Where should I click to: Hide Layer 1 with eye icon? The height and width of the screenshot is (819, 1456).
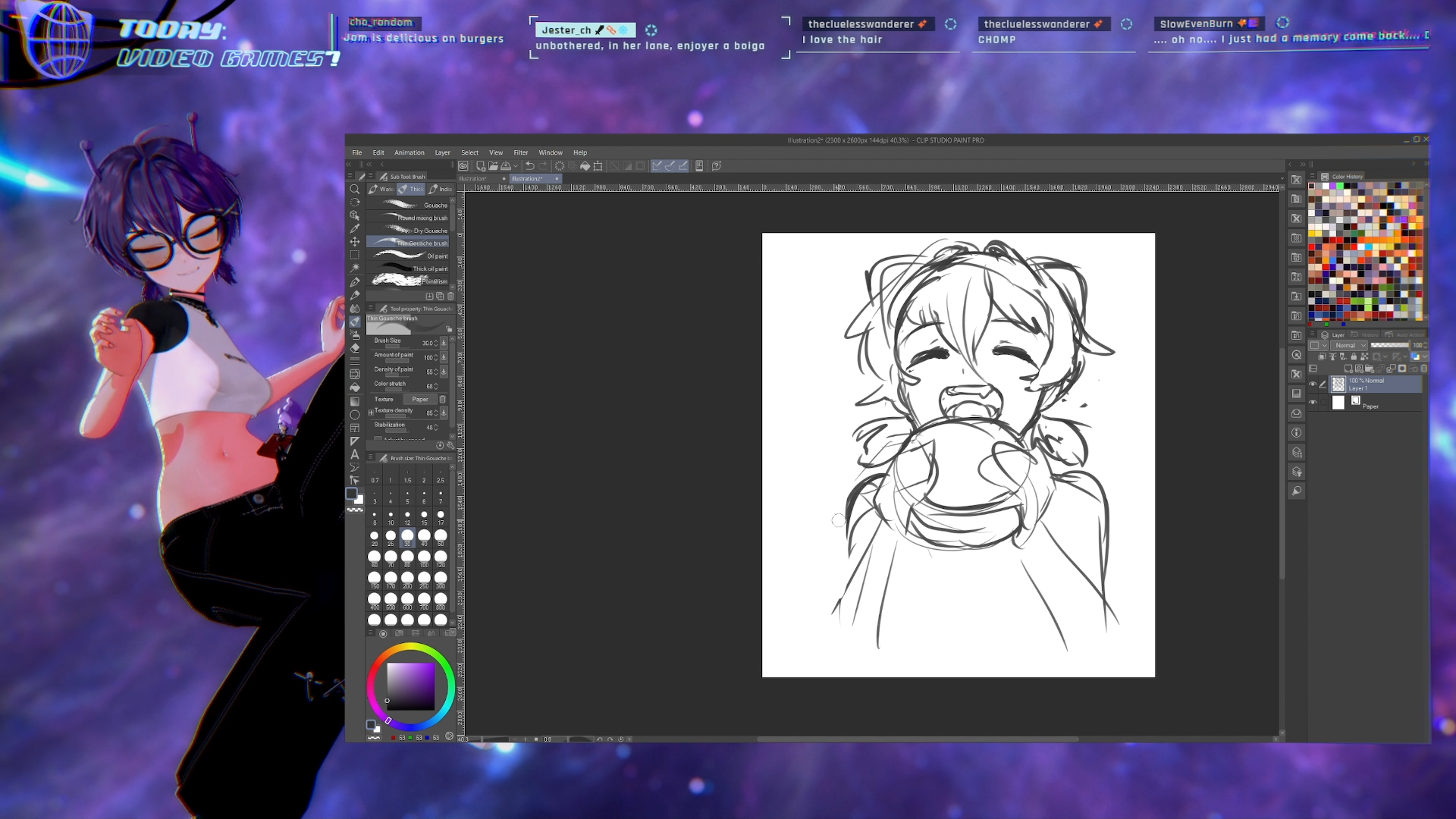(x=1313, y=384)
